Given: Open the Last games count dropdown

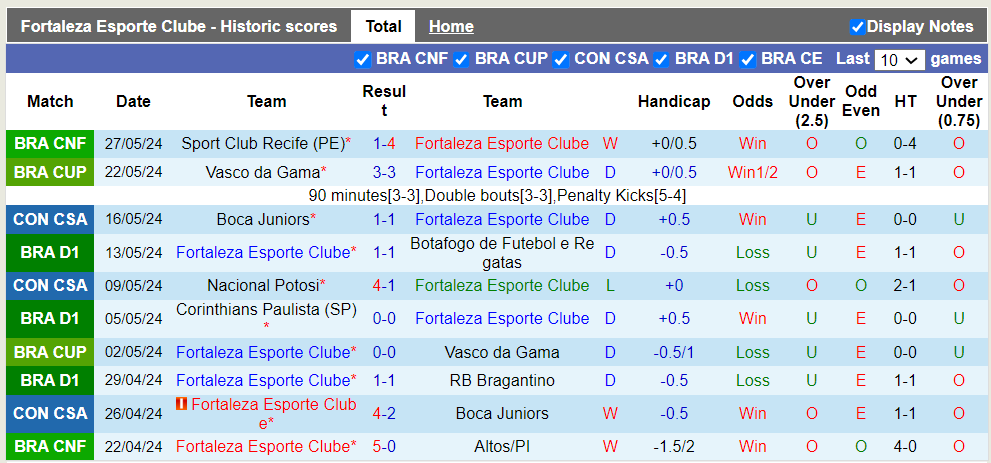Looking at the screenshot, I should click(900, 60).
